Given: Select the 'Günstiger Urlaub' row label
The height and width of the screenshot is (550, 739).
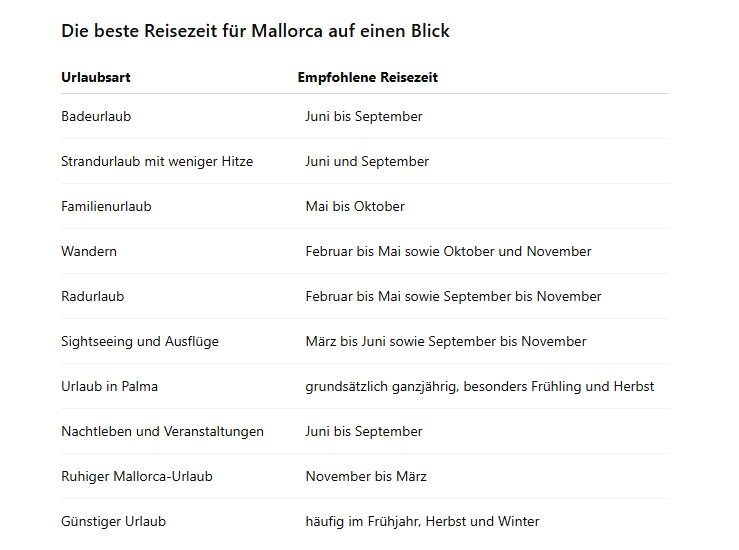Looking at the screenshot, I should point(114,522).
